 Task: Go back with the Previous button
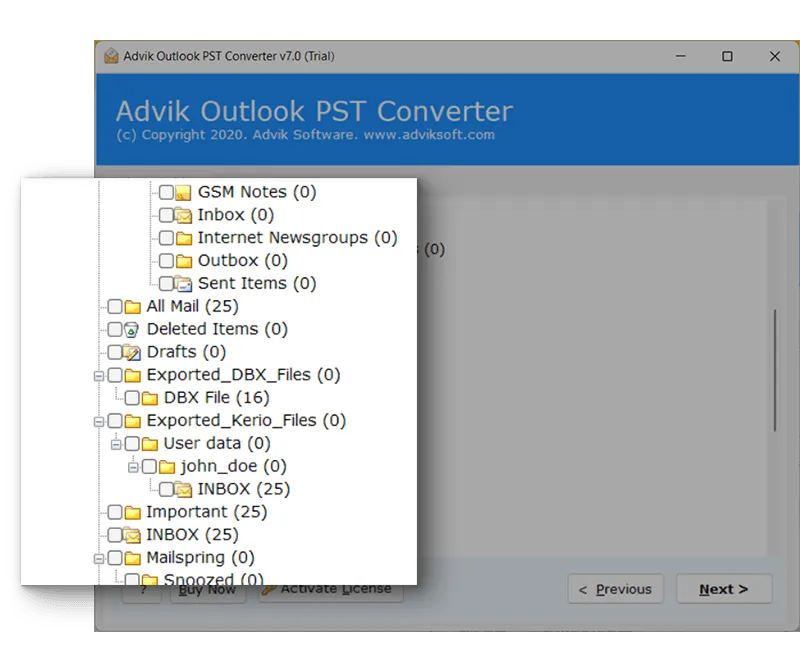point(615,589)
